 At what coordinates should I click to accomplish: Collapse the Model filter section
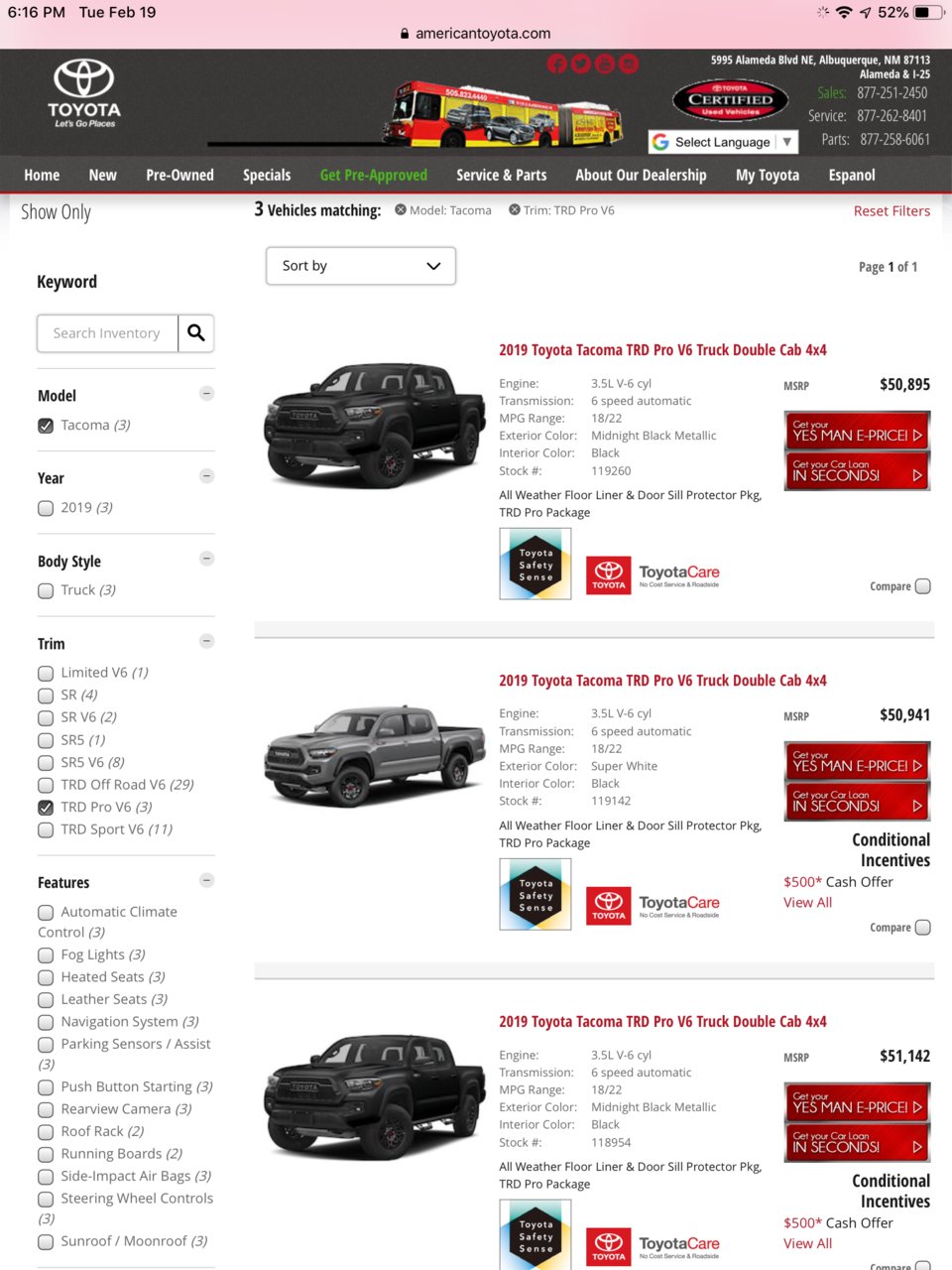207,393
